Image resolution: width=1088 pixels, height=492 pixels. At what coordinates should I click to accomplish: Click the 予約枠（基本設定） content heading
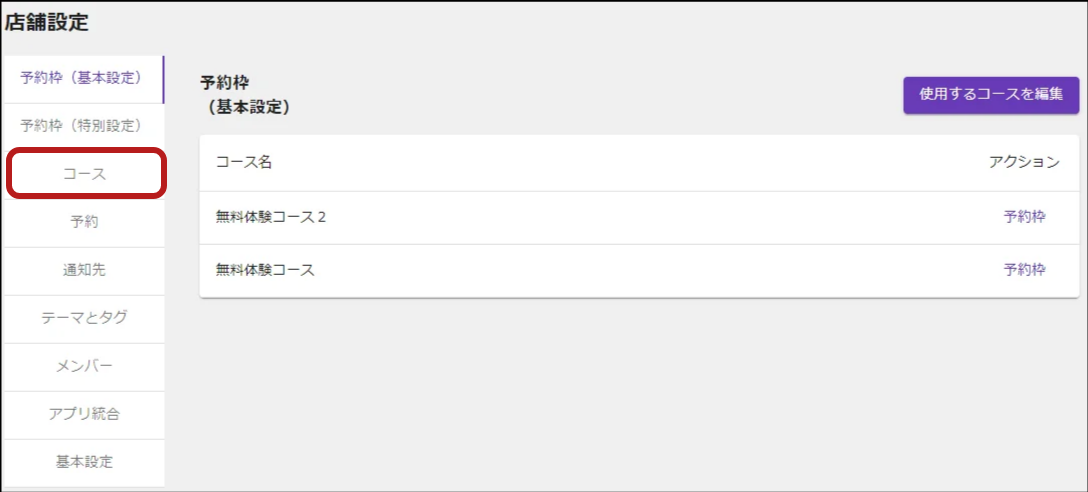pyautogui.click(x=245, y=95)
